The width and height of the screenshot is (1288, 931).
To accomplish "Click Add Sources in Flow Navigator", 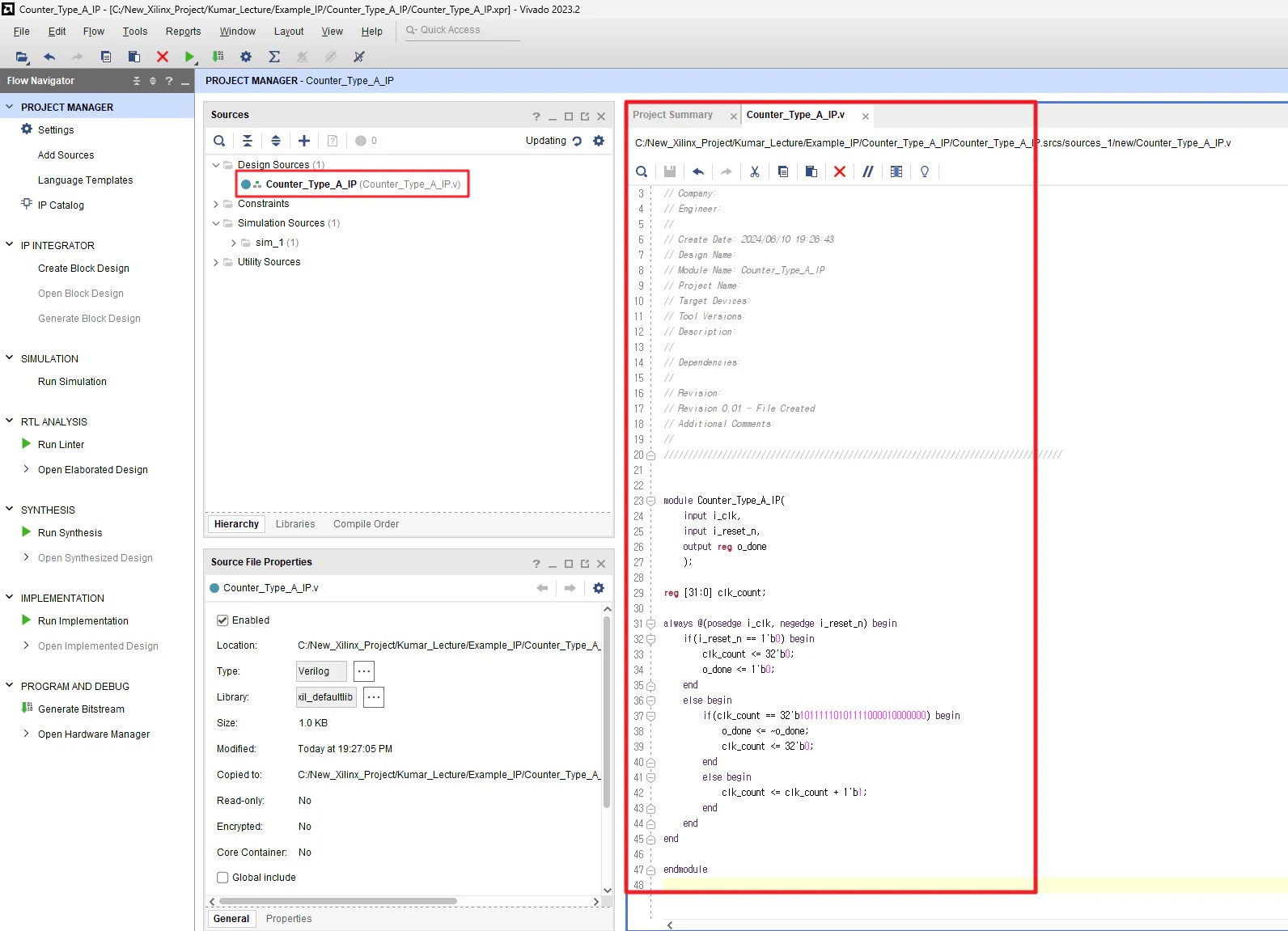I will [66, 155].
